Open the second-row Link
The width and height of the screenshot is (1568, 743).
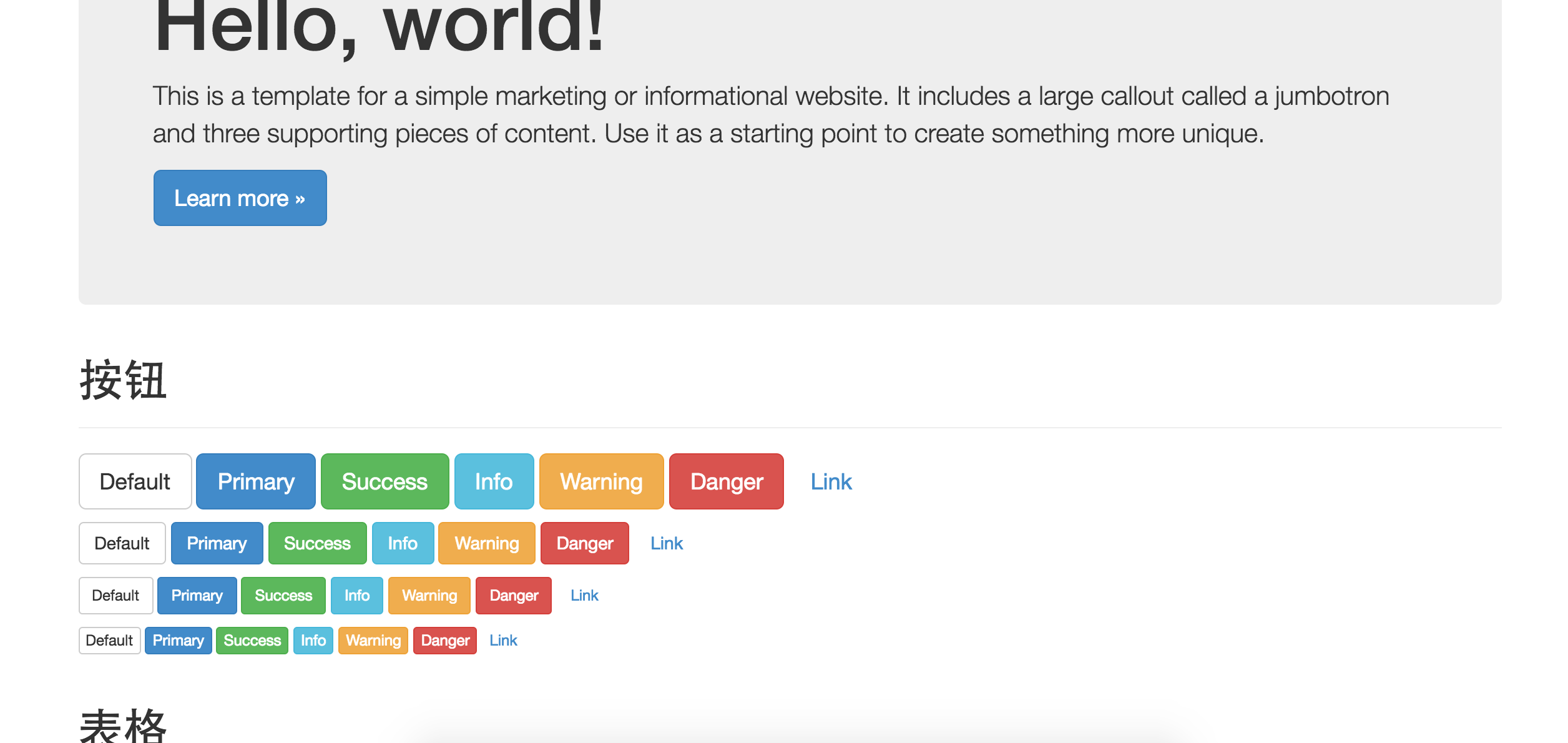[666, 543]
